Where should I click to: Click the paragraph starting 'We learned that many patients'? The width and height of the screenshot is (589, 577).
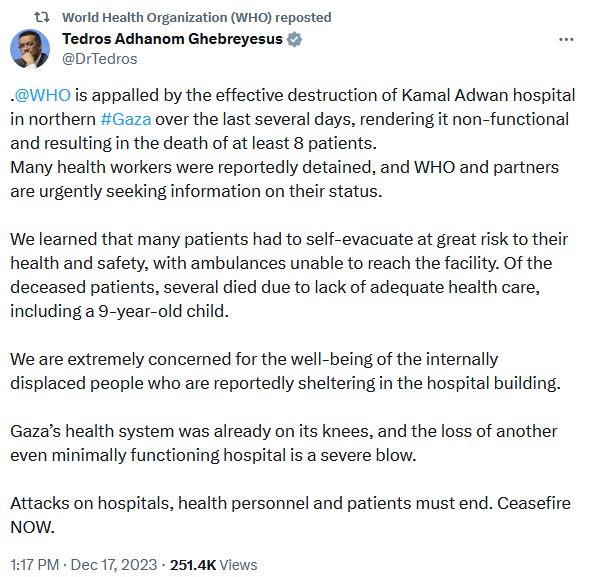click(289, 275)
